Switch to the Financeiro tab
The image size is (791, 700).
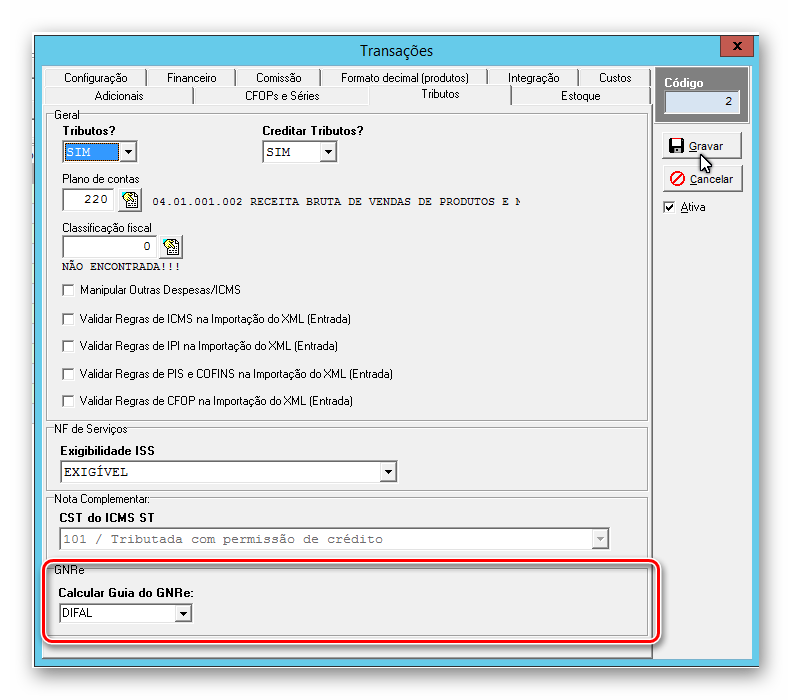click(192, 78)
